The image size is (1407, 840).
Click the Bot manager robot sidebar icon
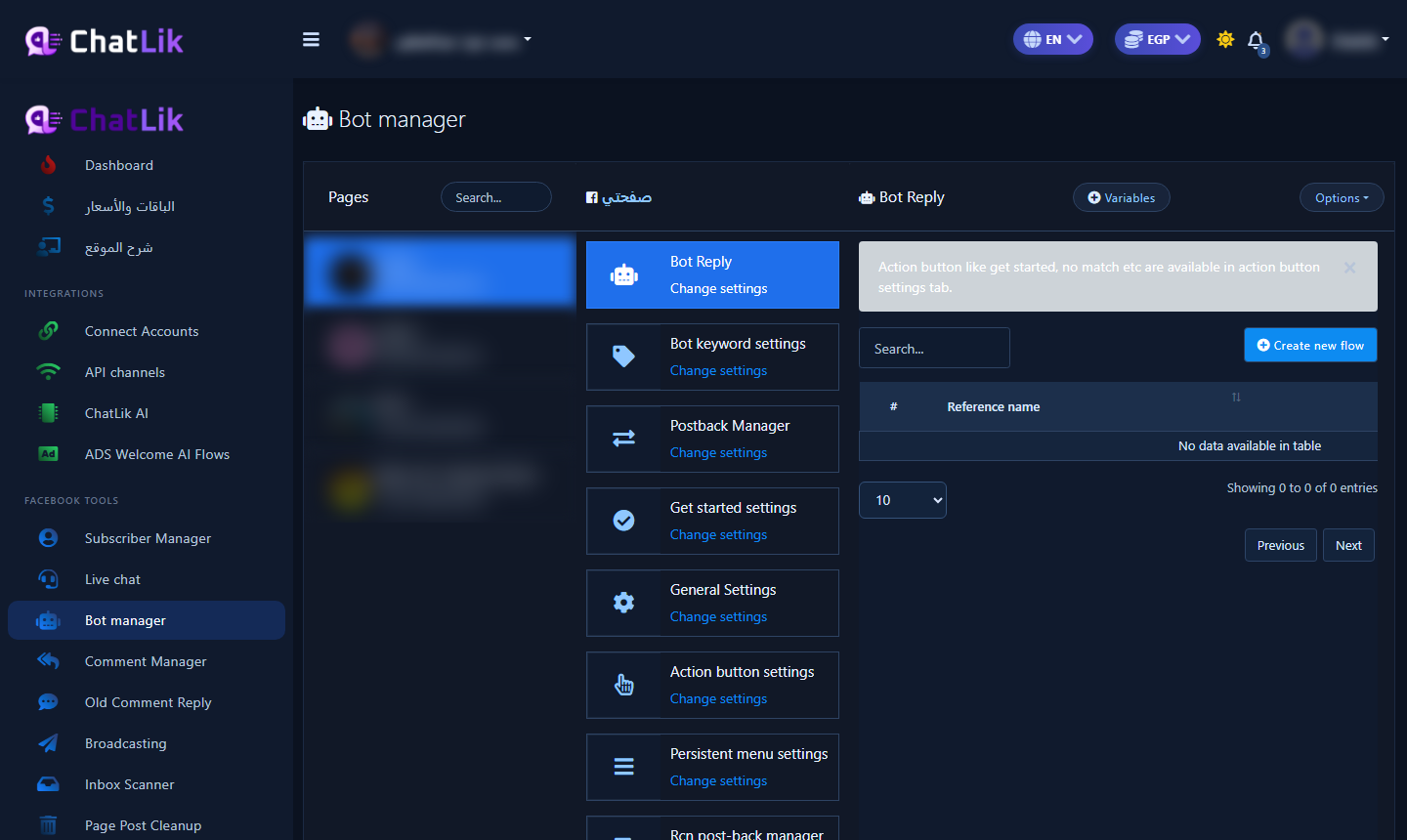(48, 620)
